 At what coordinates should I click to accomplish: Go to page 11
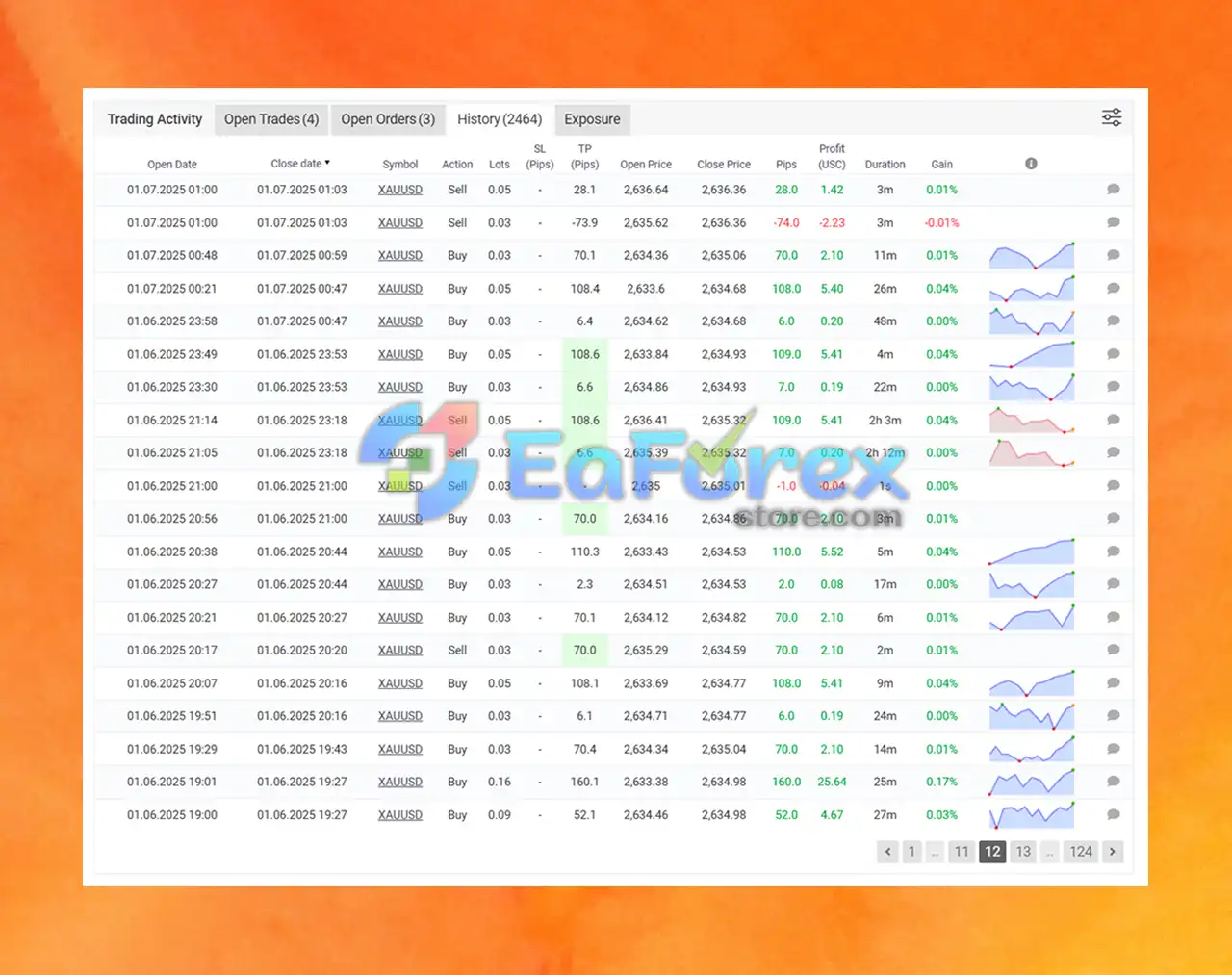962,852
